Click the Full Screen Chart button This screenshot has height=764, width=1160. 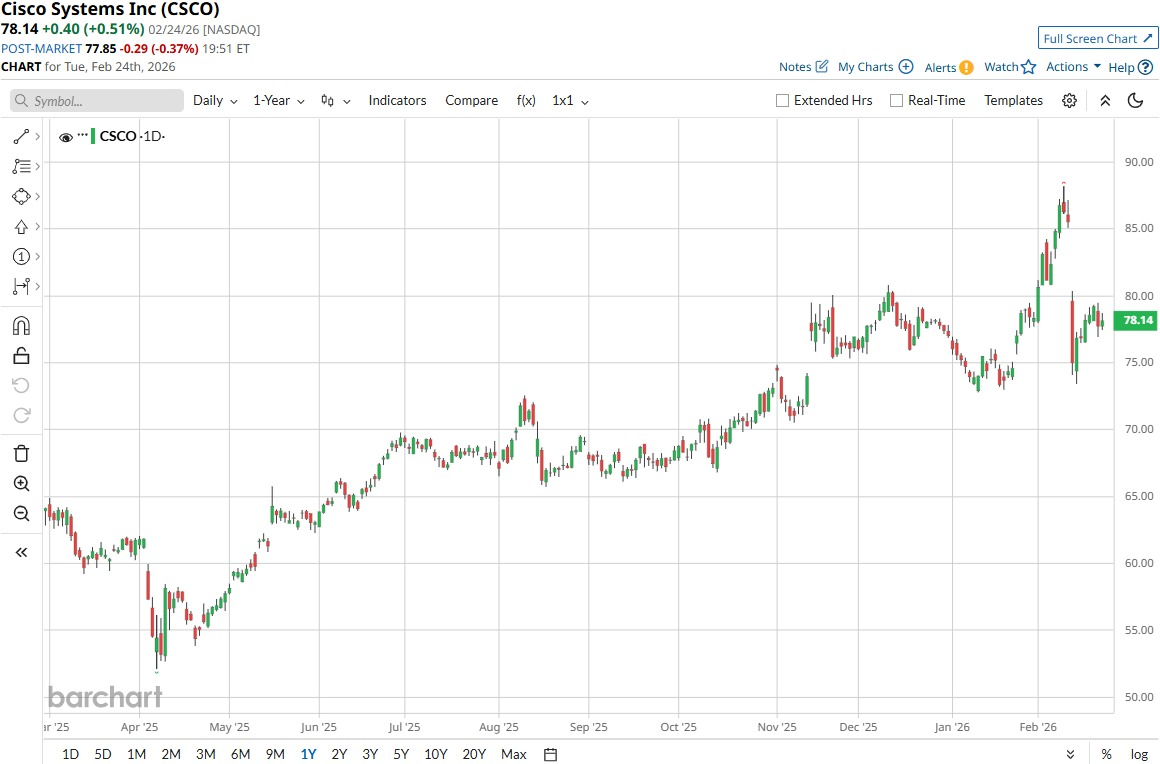pyautogui.click(x=1097, y=39)
